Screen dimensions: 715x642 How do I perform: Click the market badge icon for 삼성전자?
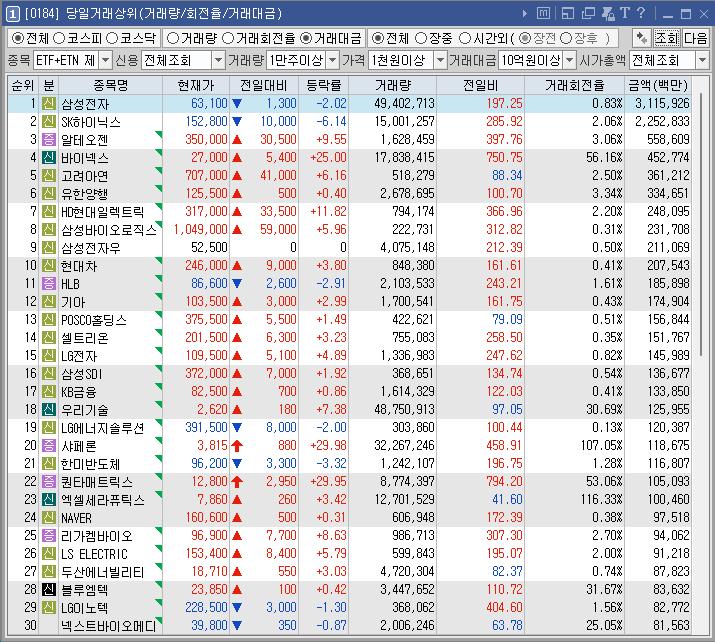[49, 104]
